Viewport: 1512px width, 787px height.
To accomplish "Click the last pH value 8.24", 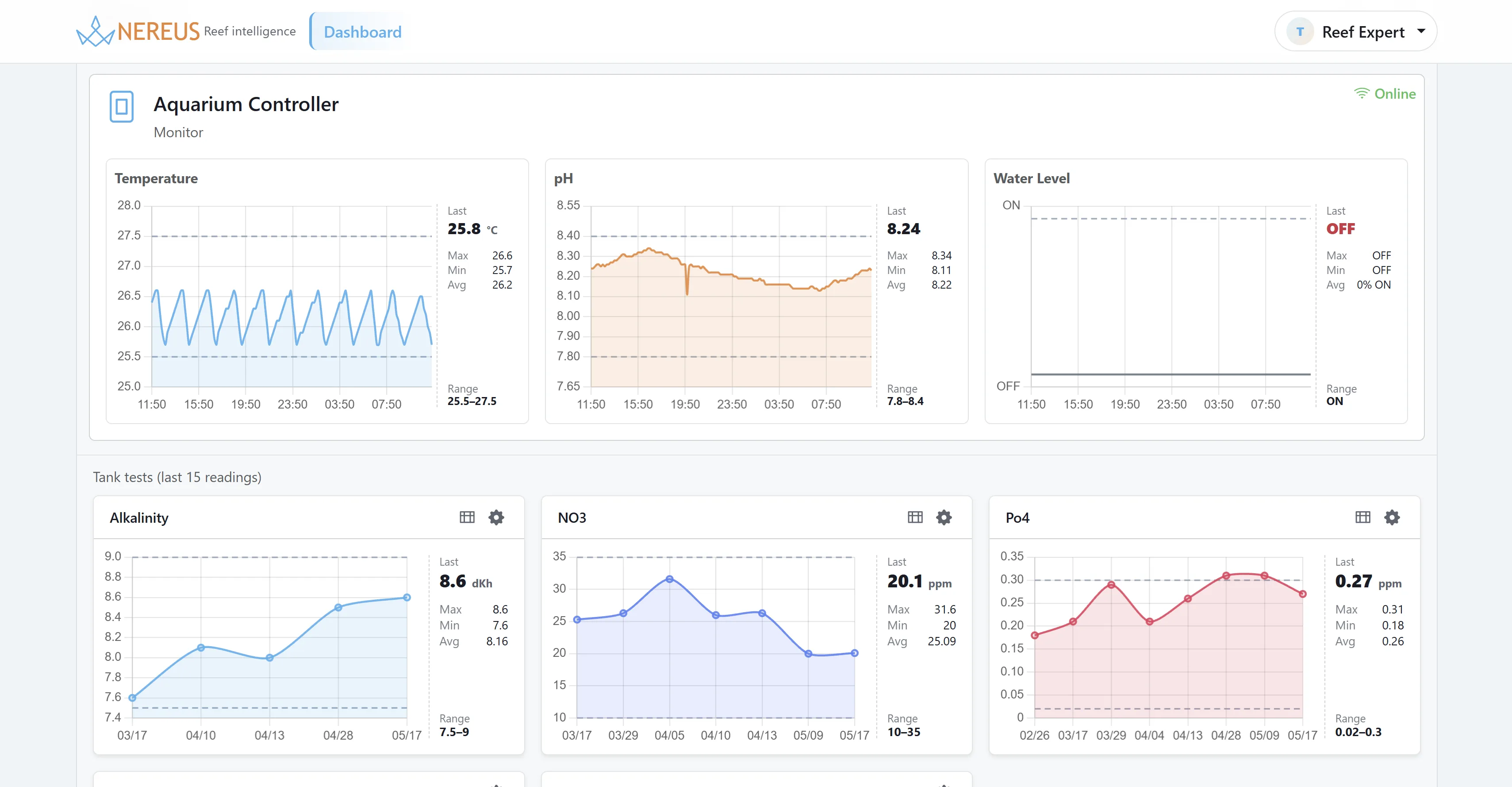I will click(903, 229).
